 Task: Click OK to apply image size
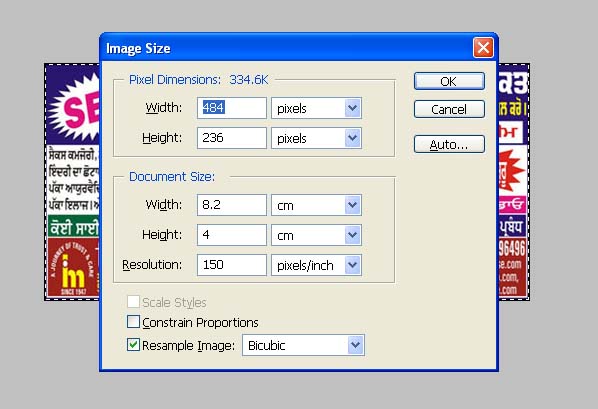(449, 81)
